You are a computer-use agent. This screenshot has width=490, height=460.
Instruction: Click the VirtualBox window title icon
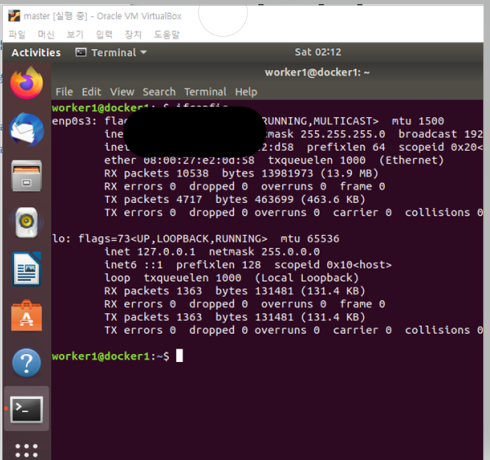pyautogui.click(x=14, y=16)
